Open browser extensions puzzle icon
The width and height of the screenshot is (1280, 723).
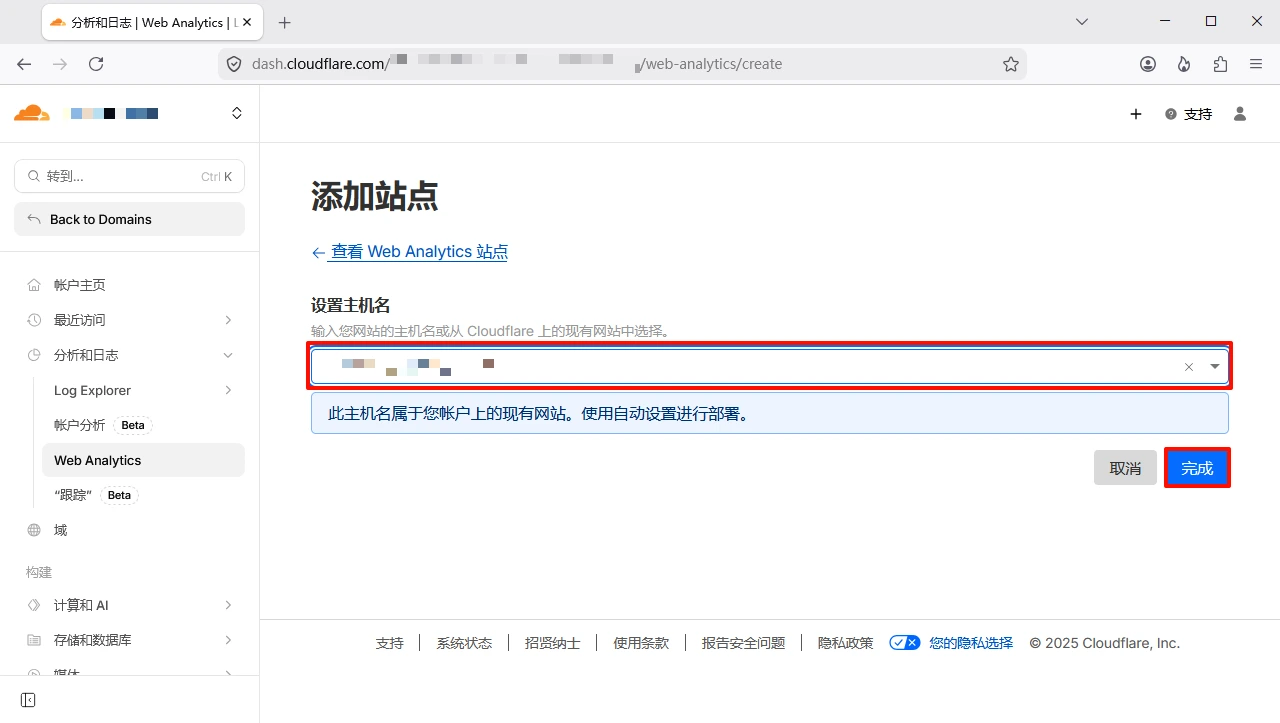(1220, 64)
